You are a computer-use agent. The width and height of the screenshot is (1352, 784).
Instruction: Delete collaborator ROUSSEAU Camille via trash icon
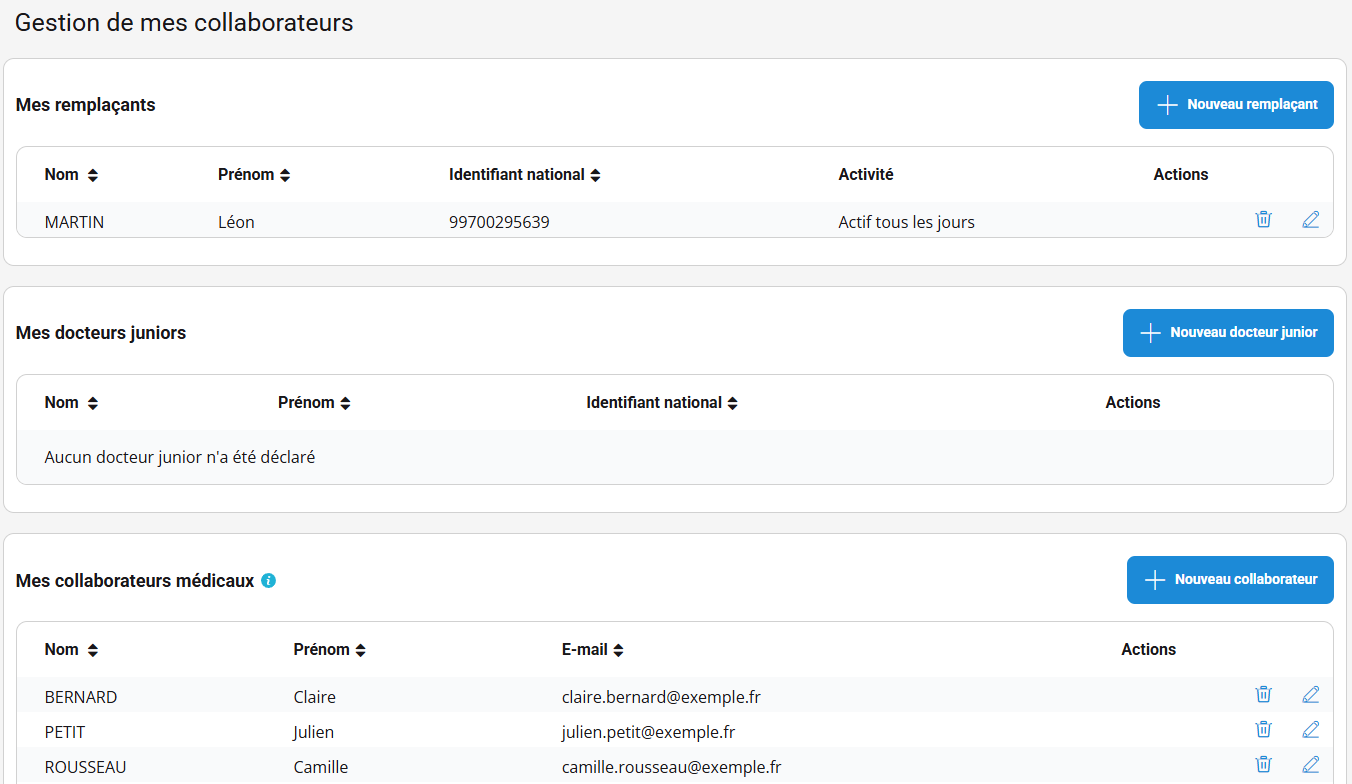point(1263,764)
